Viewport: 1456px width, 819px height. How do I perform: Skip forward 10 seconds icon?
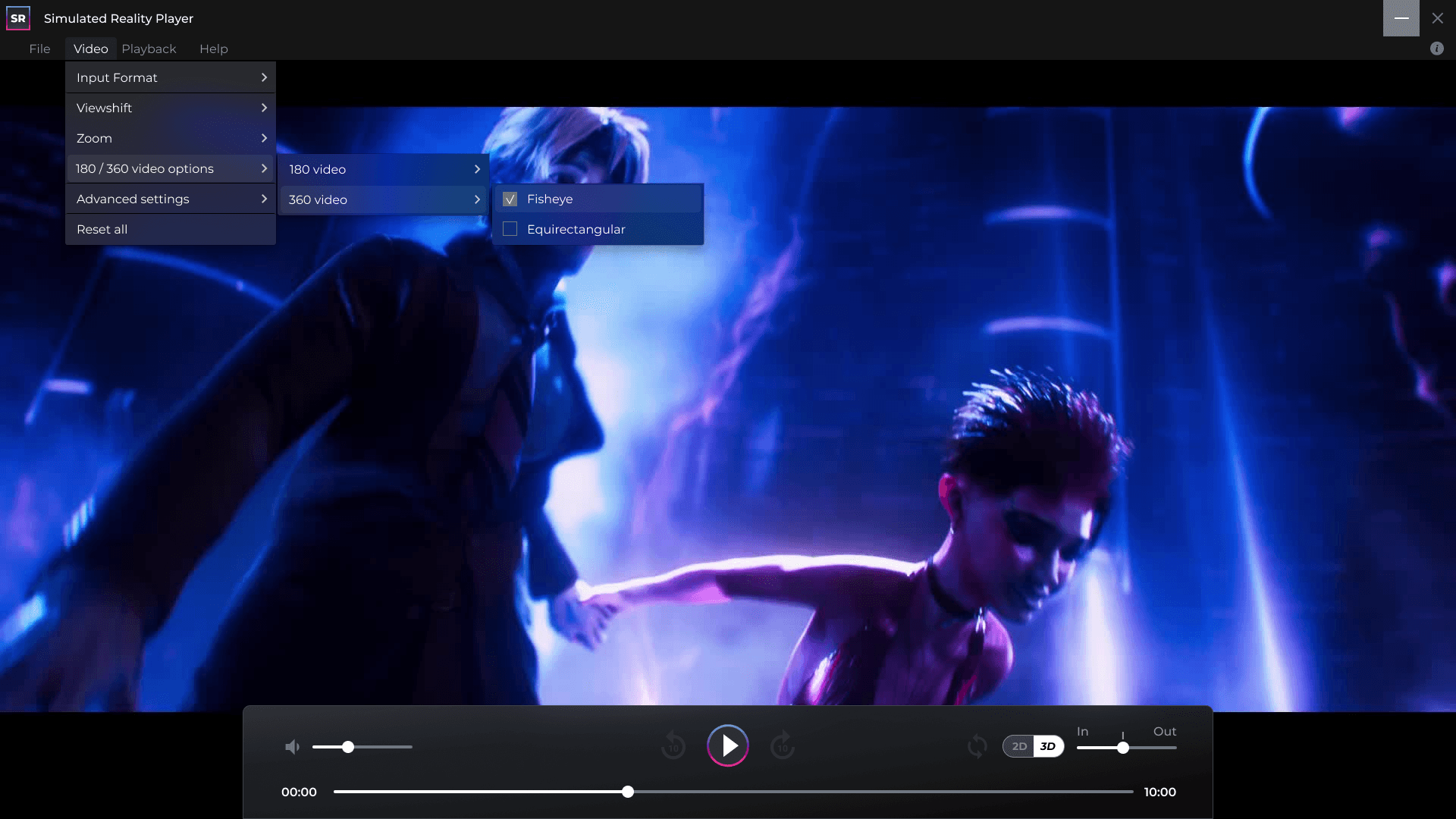[783, 745]
